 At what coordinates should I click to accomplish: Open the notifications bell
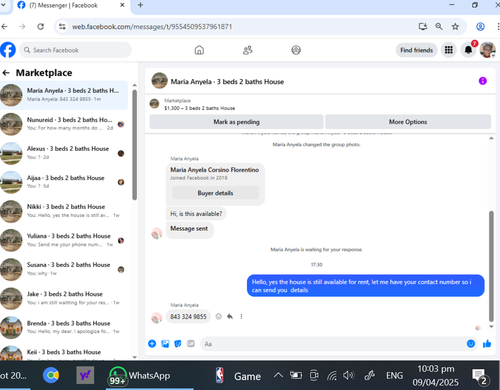(468, 50)
